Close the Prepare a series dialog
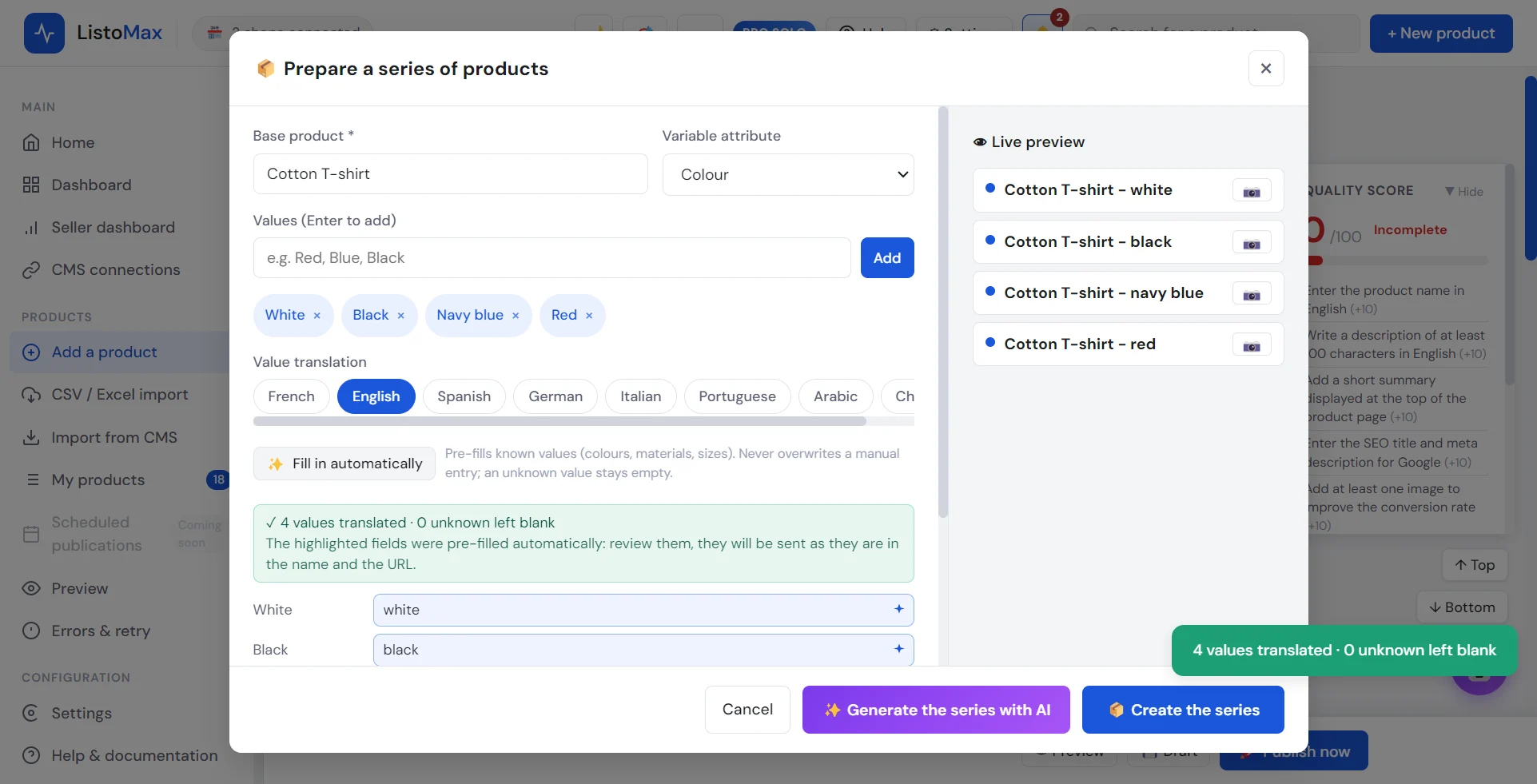 (1266, 69)
